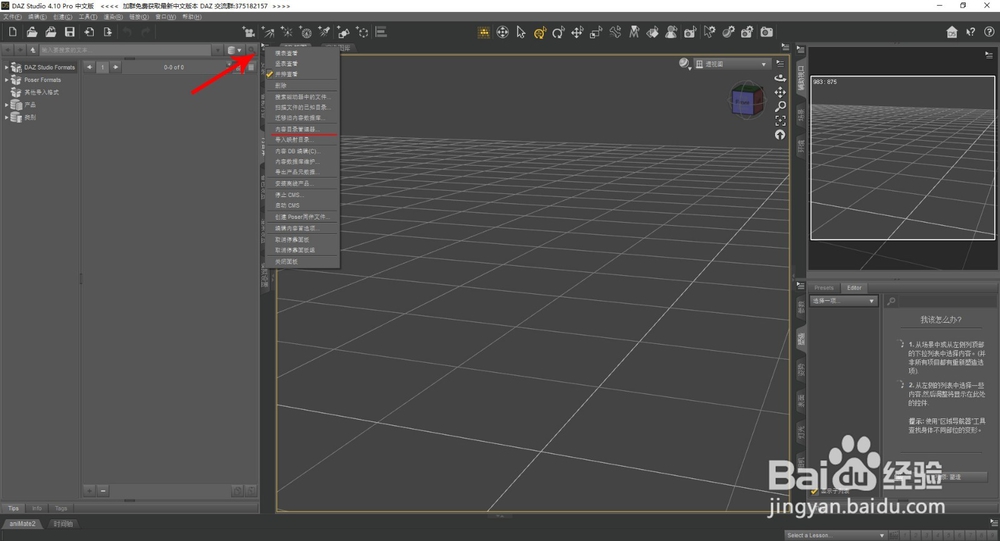Image resolution: width=1000 pixels, height=541 pixels.
Task: Switch to the Presets tab
Action: click(x=823, y=288)
